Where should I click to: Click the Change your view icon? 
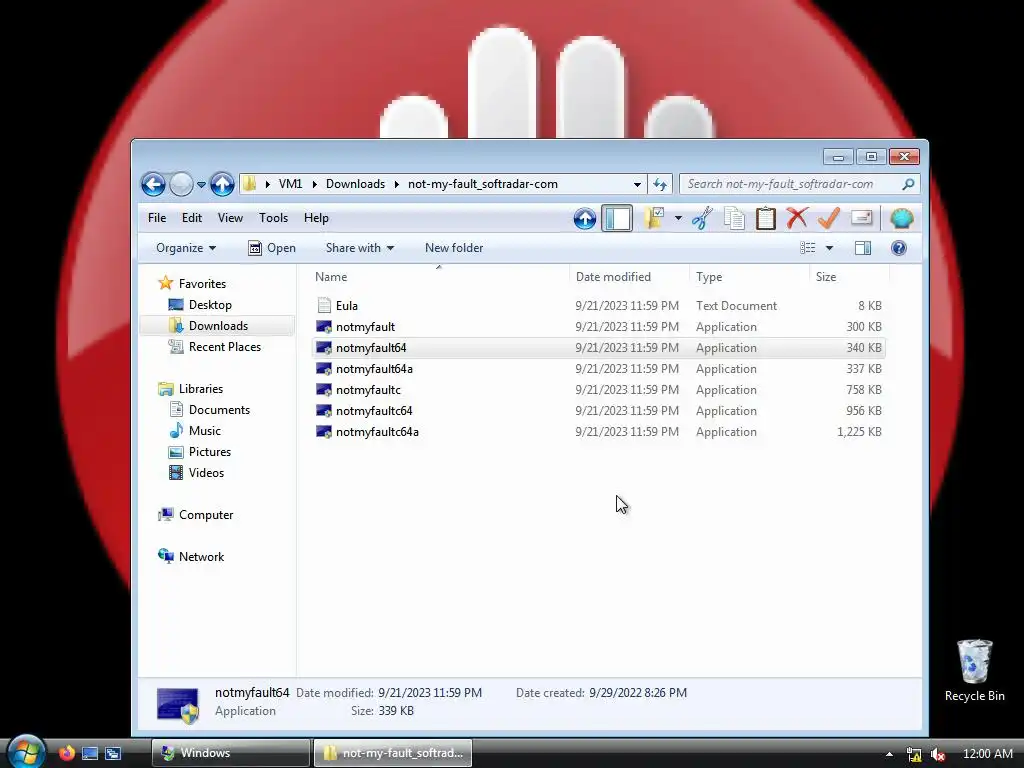tap(808, 248)
